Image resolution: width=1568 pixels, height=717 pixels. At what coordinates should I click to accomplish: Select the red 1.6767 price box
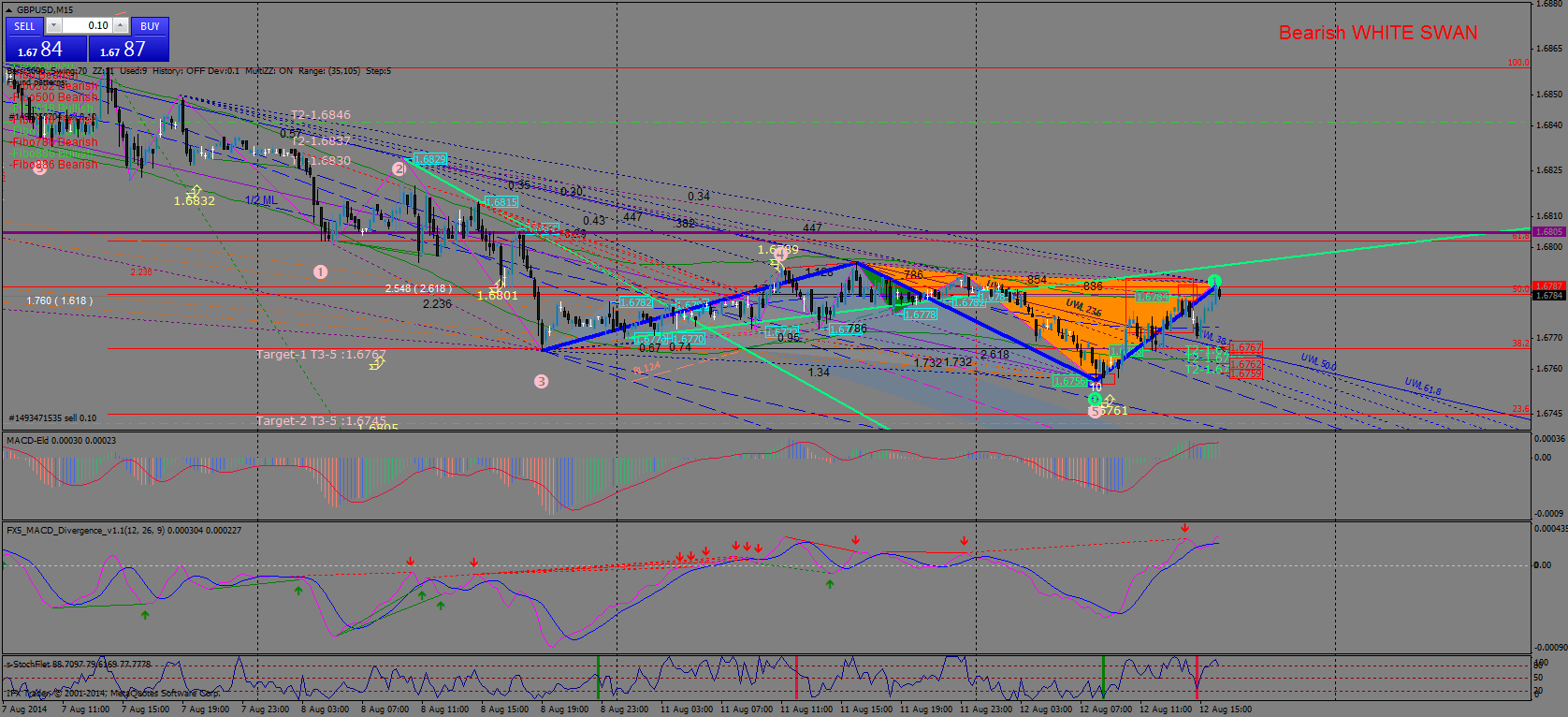[1246, 347]
